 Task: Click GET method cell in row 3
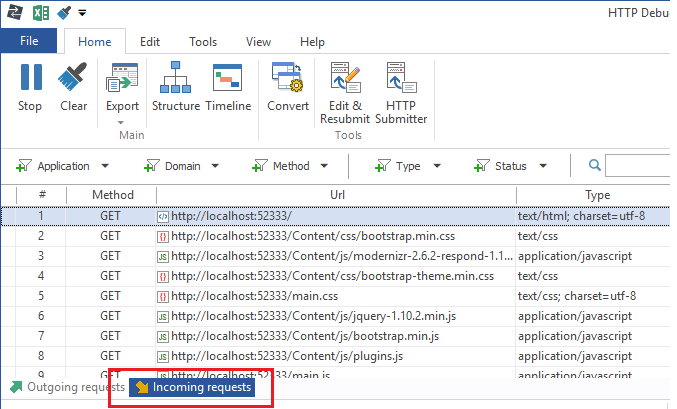pyautogui.click(x=110, y=256)
